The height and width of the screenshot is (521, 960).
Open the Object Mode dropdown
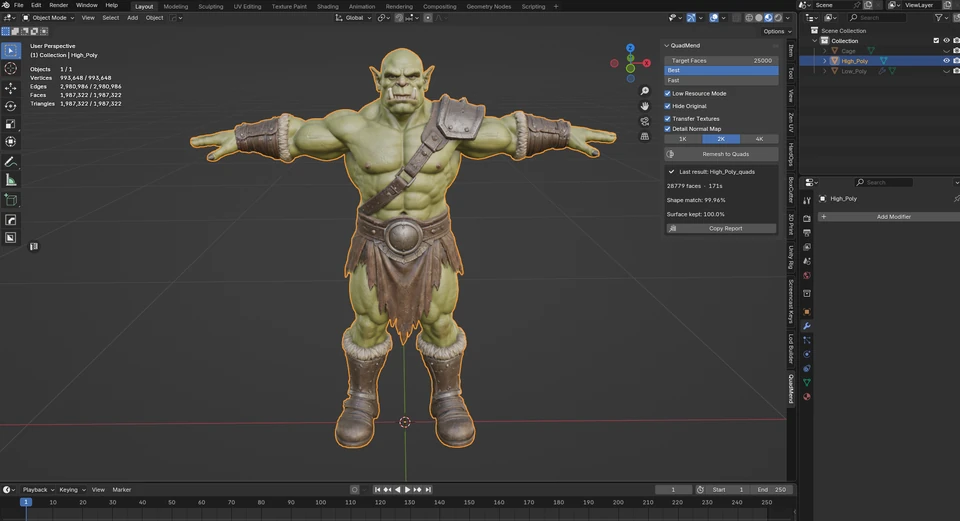click(48, 18)
